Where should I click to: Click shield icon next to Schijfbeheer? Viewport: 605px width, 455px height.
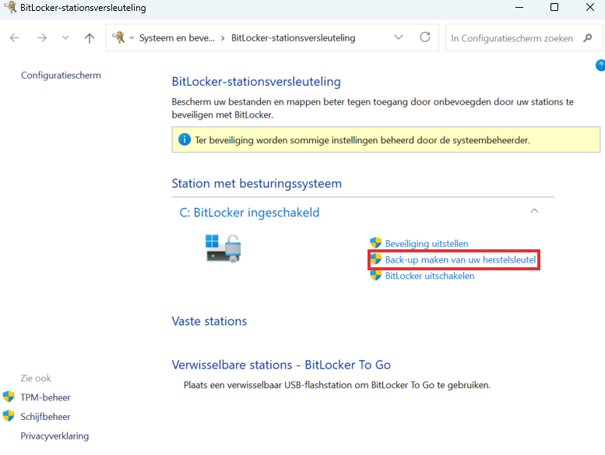(x=8, y=416)
